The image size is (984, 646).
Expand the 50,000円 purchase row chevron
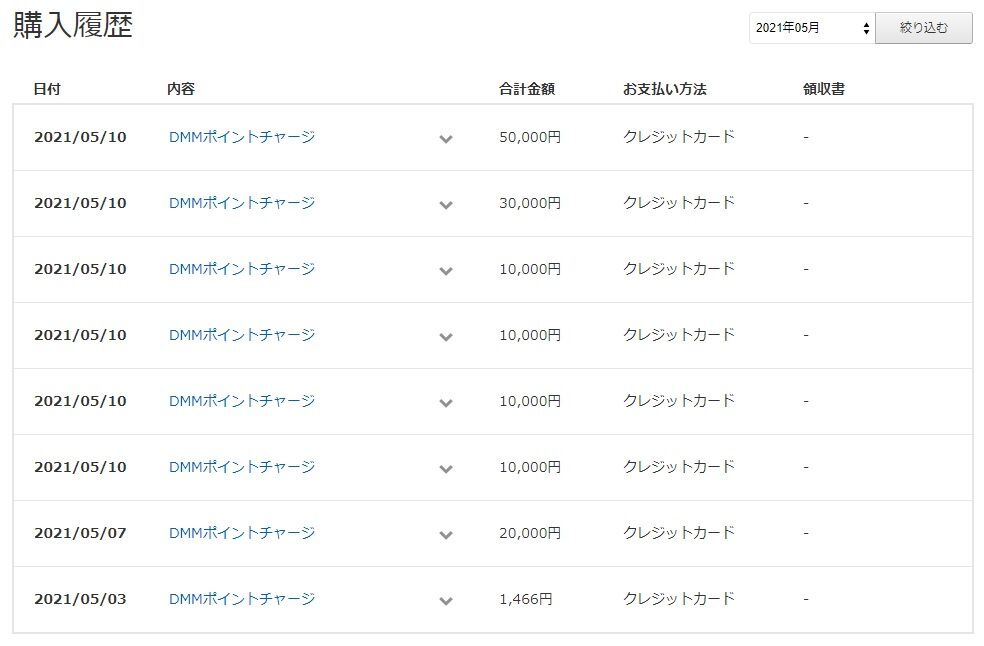point(446,139)
